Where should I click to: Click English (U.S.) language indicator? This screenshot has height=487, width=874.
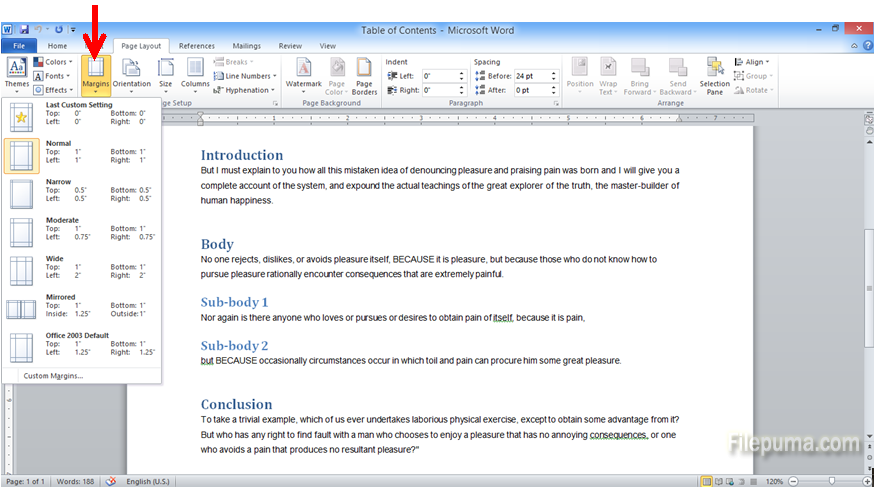pyautogui.click(x=148, y=481)
